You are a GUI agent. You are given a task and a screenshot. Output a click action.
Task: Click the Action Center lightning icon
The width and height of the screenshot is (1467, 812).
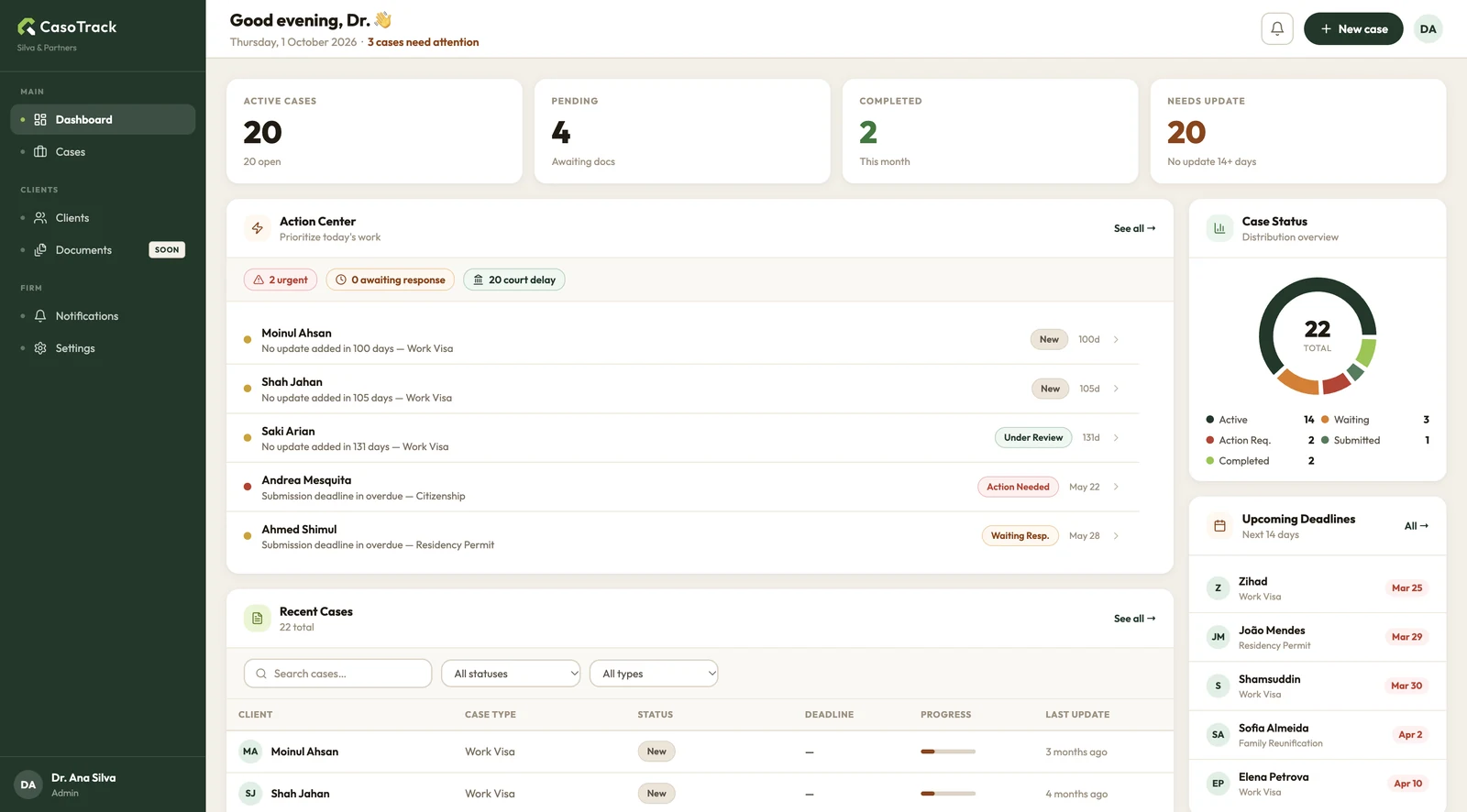tap(258, 228)
